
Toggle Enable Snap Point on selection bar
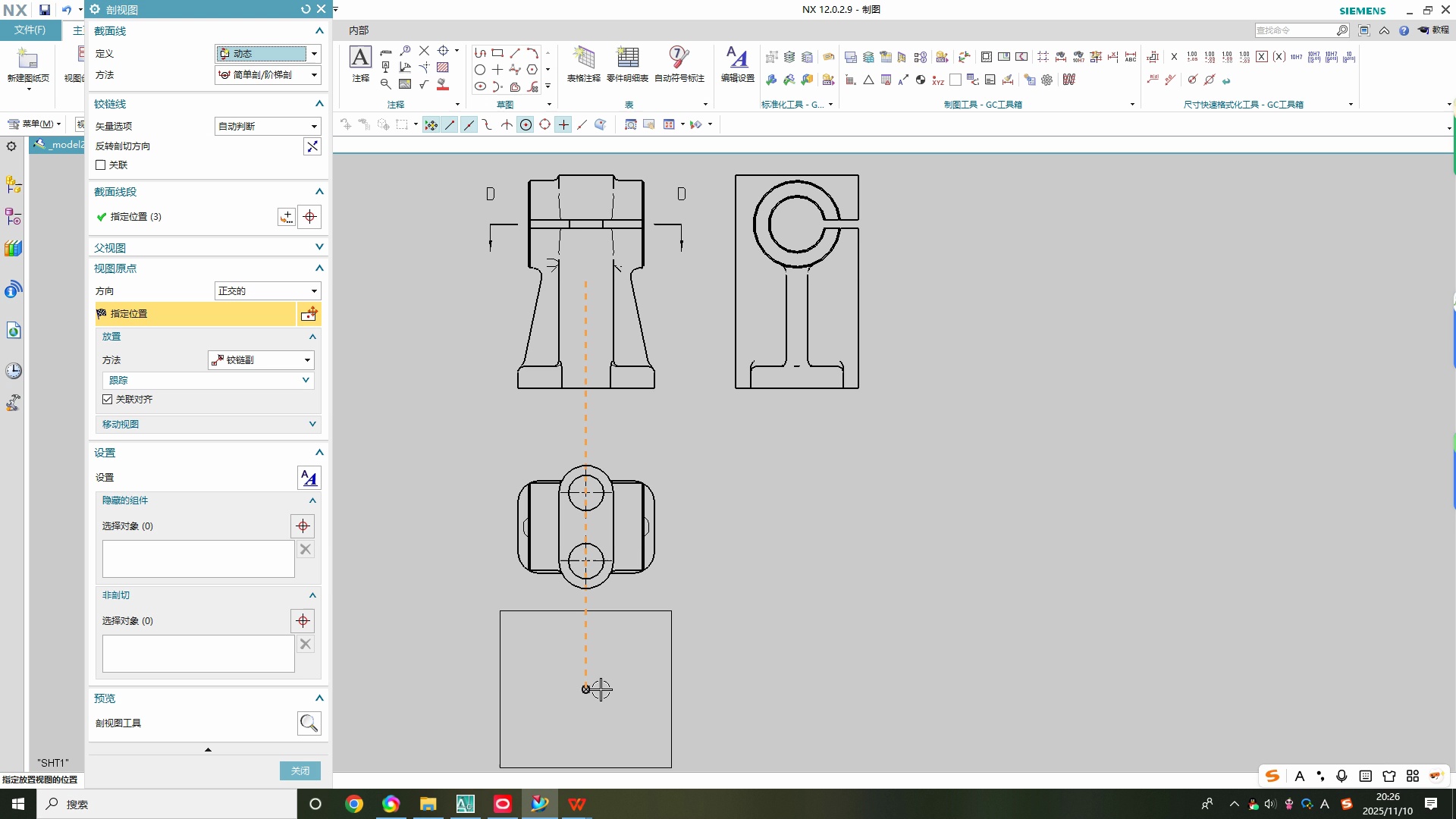click(431, 125)
